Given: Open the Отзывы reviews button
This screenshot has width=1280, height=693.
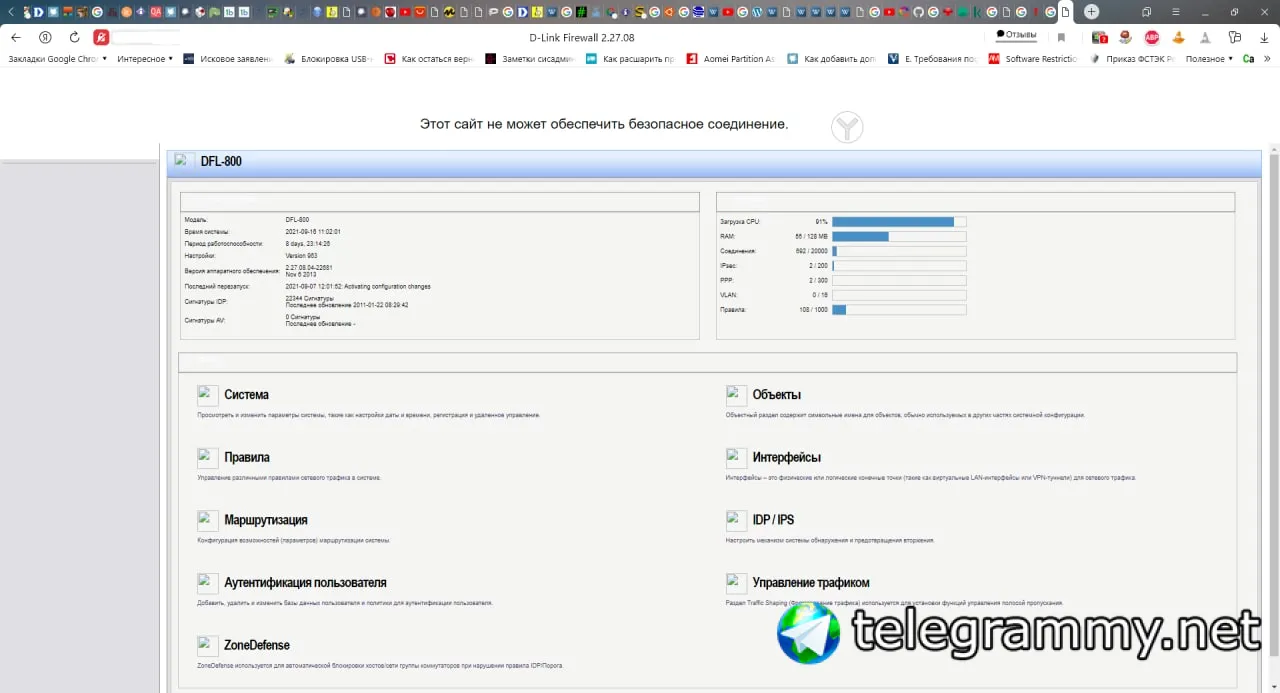Looking at the screenshot, I should click(x=1016, y=35).
